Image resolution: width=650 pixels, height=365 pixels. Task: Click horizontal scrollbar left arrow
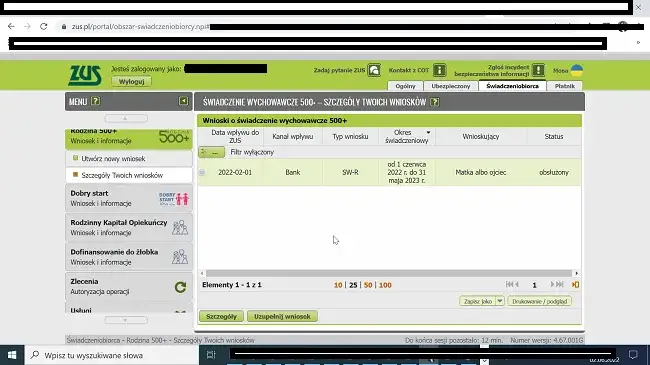[x=202, y=273]
